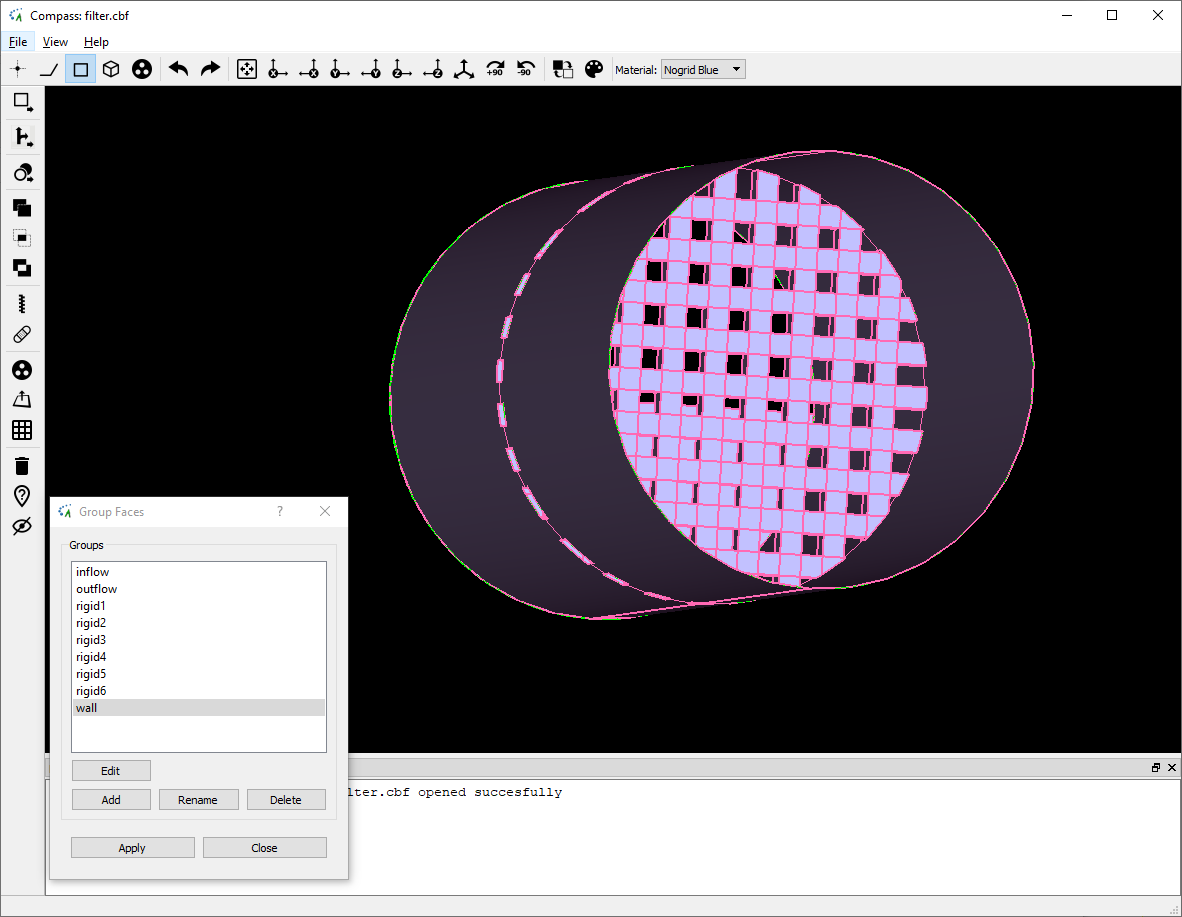
Task: Open the Help menu
Action: tap(96, 42)
